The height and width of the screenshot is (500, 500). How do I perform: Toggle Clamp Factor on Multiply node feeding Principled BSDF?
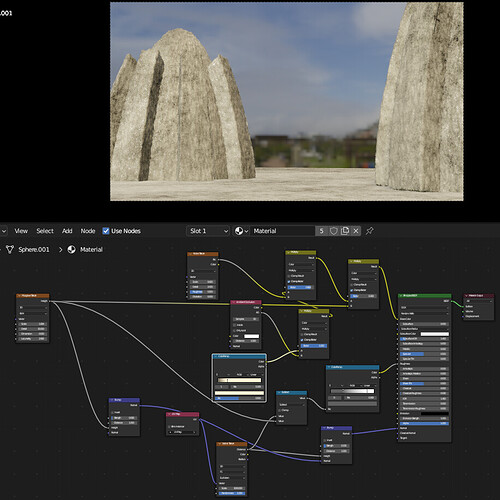352,290
